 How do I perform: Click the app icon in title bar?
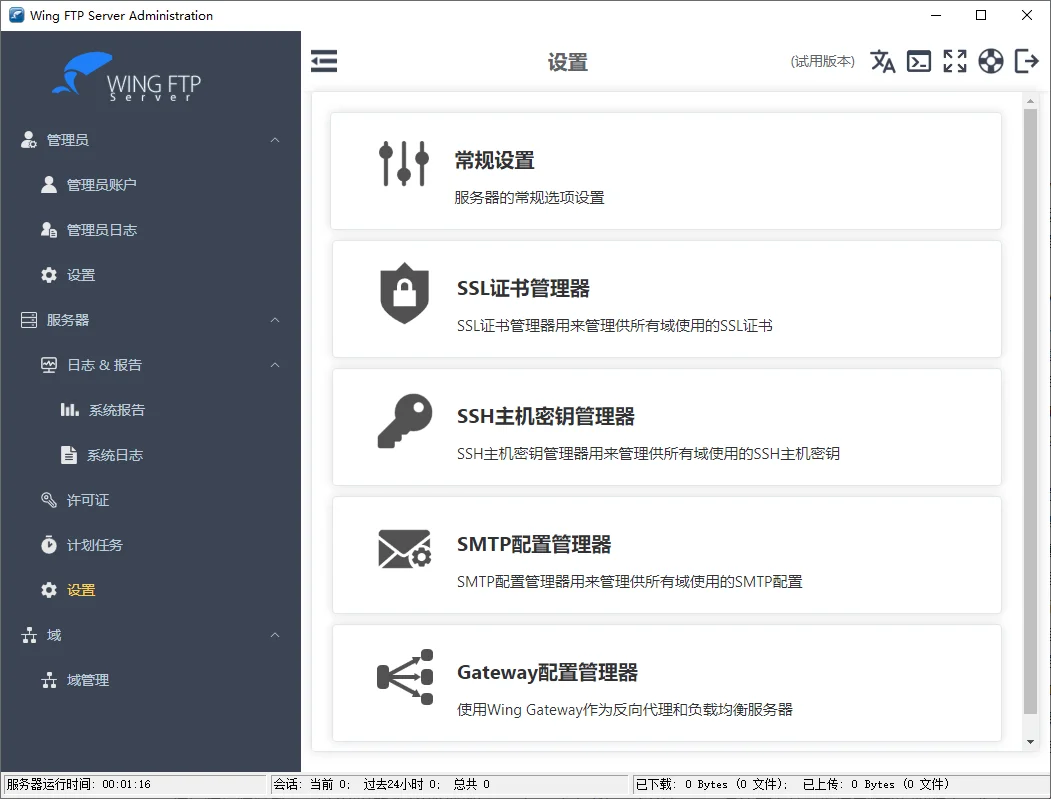(16, 15)
